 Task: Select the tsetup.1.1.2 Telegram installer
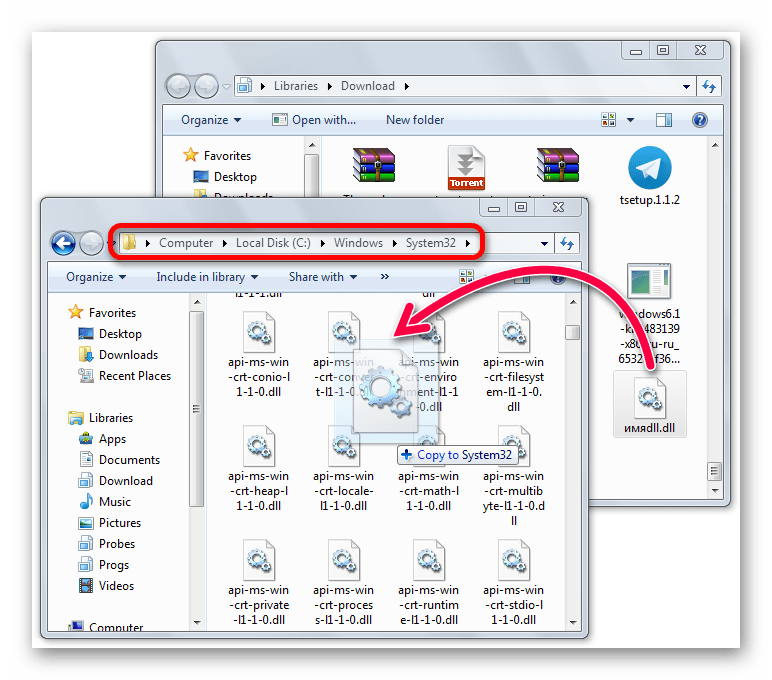click(650, 176)
